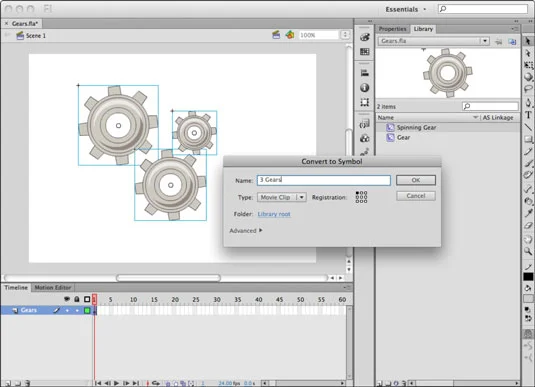Open the Swatches panel icon
This screenshot has width=535, height=387.
tap(364, 52)
